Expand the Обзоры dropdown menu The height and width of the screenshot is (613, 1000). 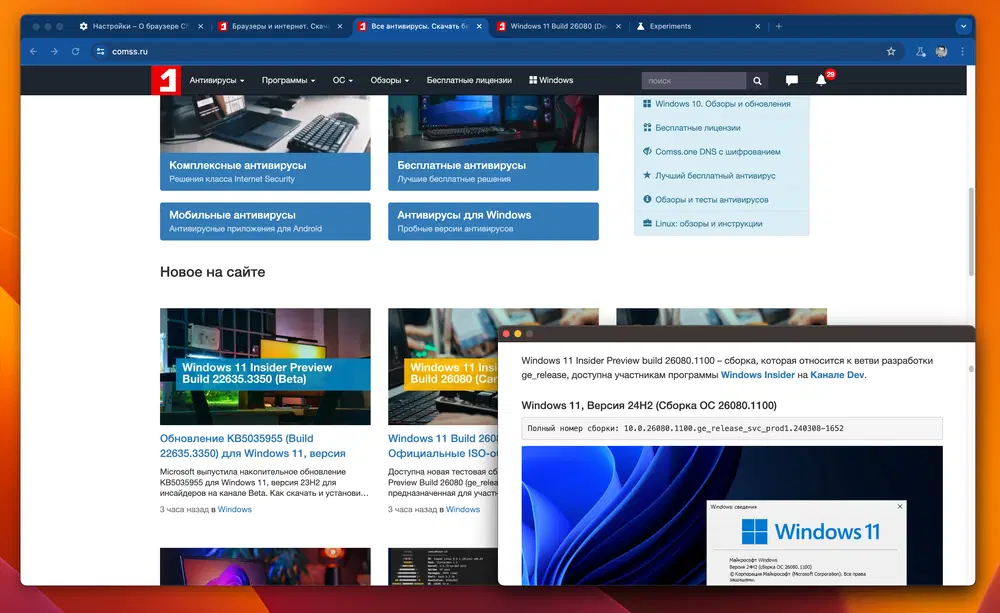click(390, 80)
